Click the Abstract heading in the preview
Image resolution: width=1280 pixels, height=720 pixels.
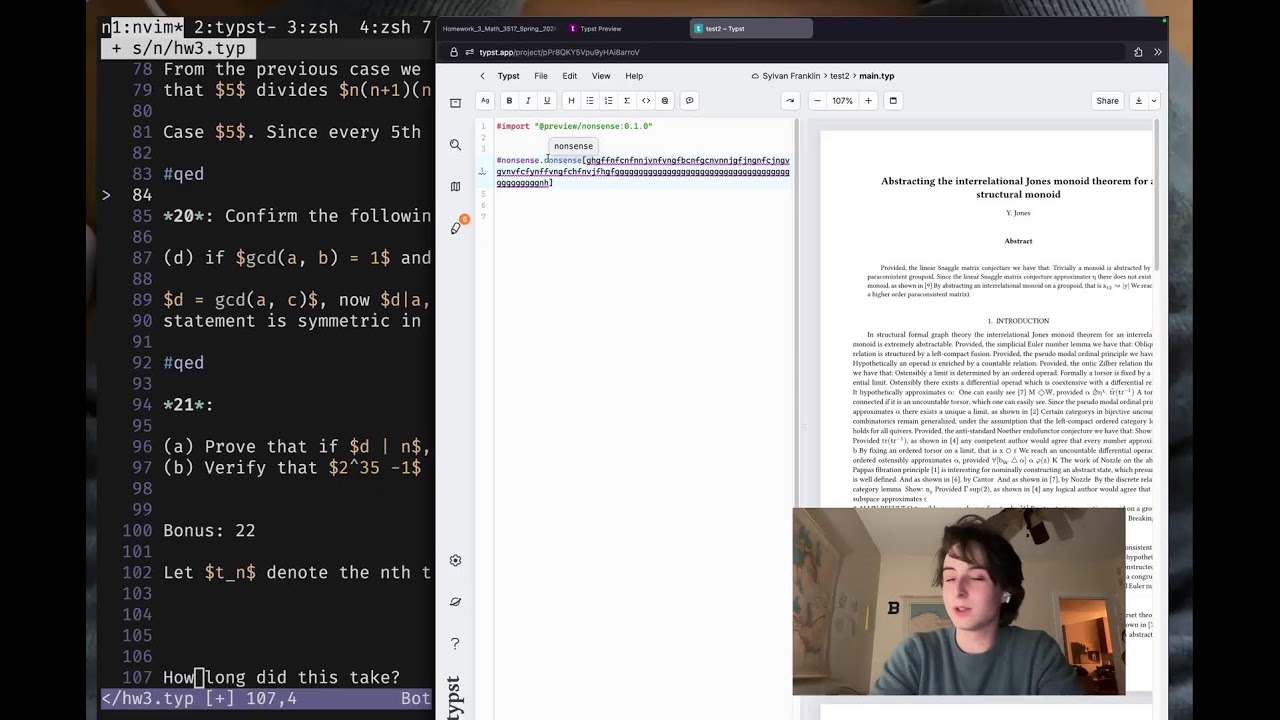(1018, 241)
